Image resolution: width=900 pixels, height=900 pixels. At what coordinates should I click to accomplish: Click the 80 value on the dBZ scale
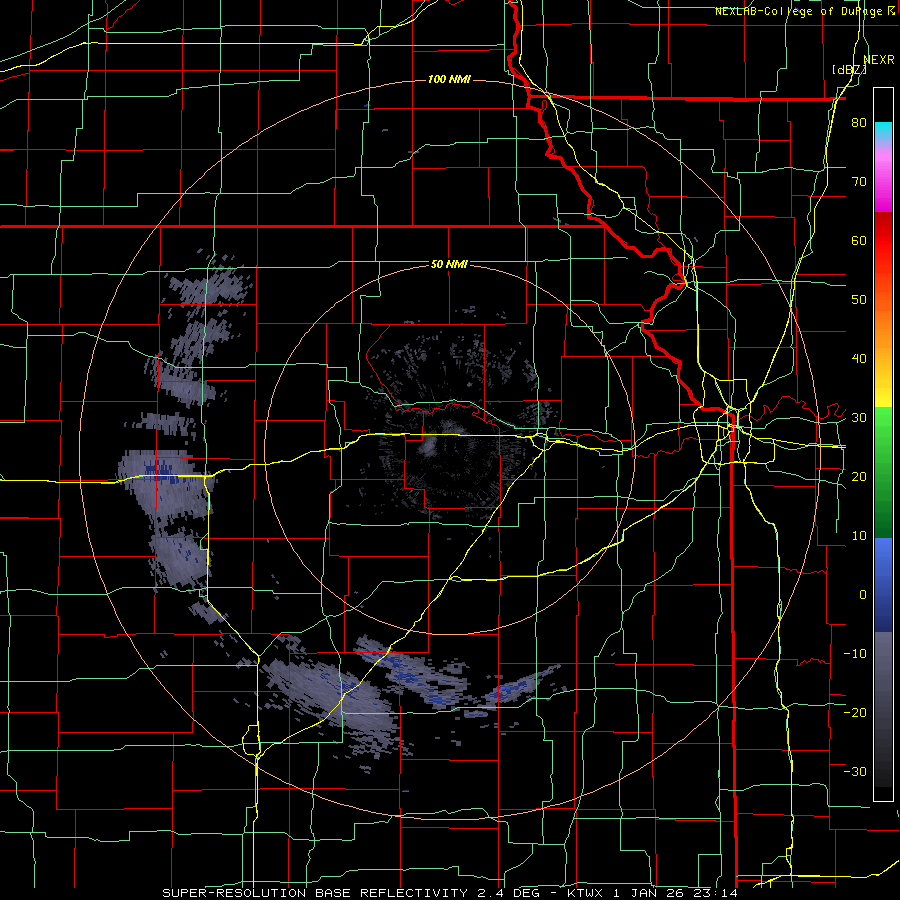pyautogui.click(x=859, y=123)
